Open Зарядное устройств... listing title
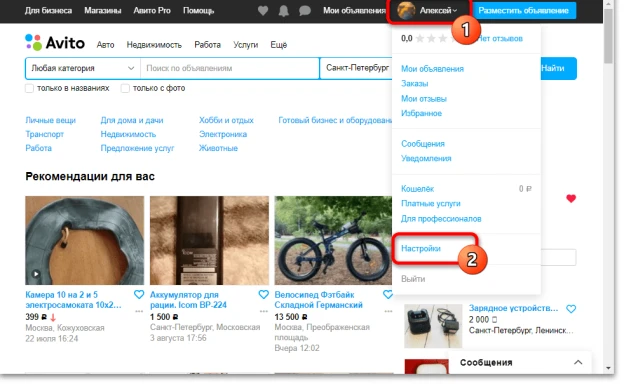624x384 pixels. point(513,308)
